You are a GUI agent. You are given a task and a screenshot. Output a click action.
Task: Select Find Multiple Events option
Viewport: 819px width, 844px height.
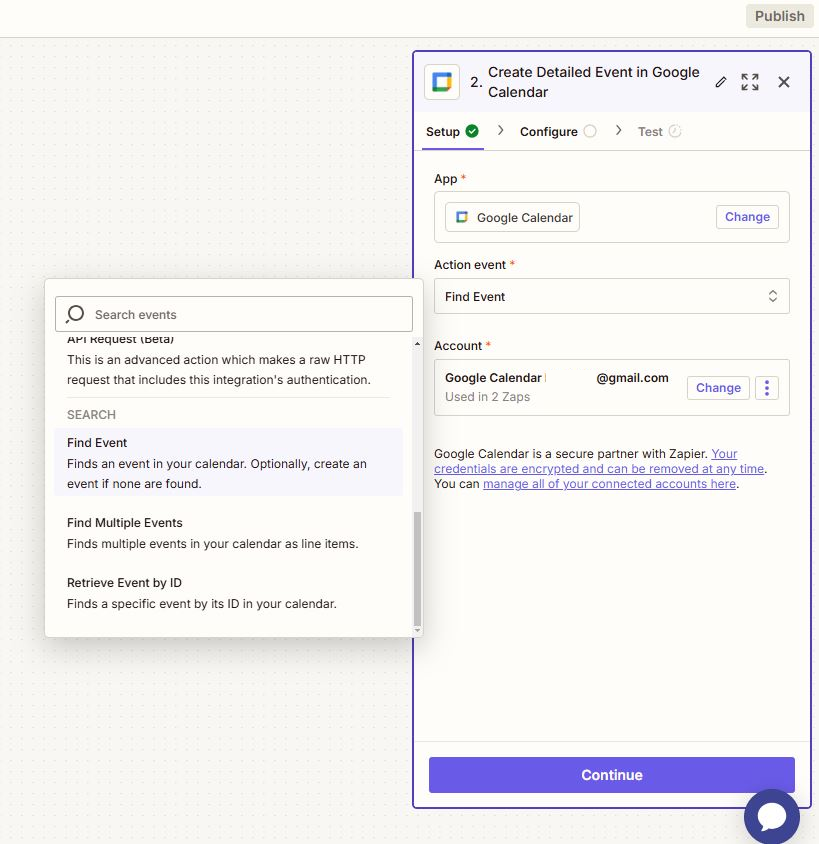(x=229, y=533)
